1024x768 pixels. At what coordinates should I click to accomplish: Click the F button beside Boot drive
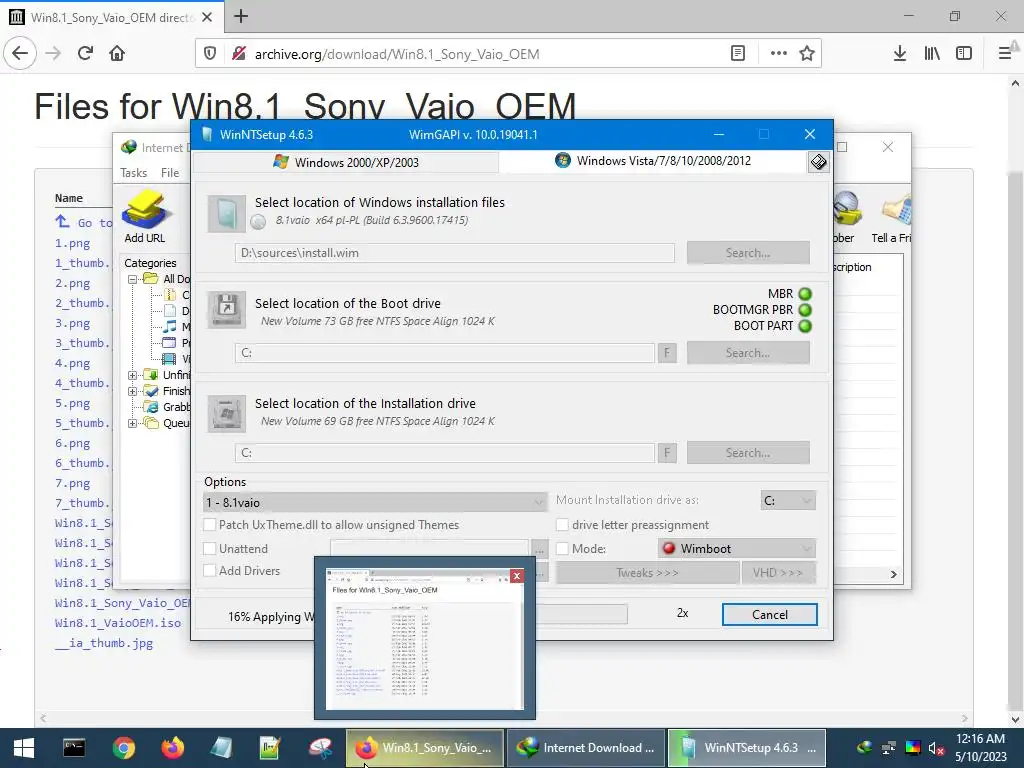coord(667,353)
